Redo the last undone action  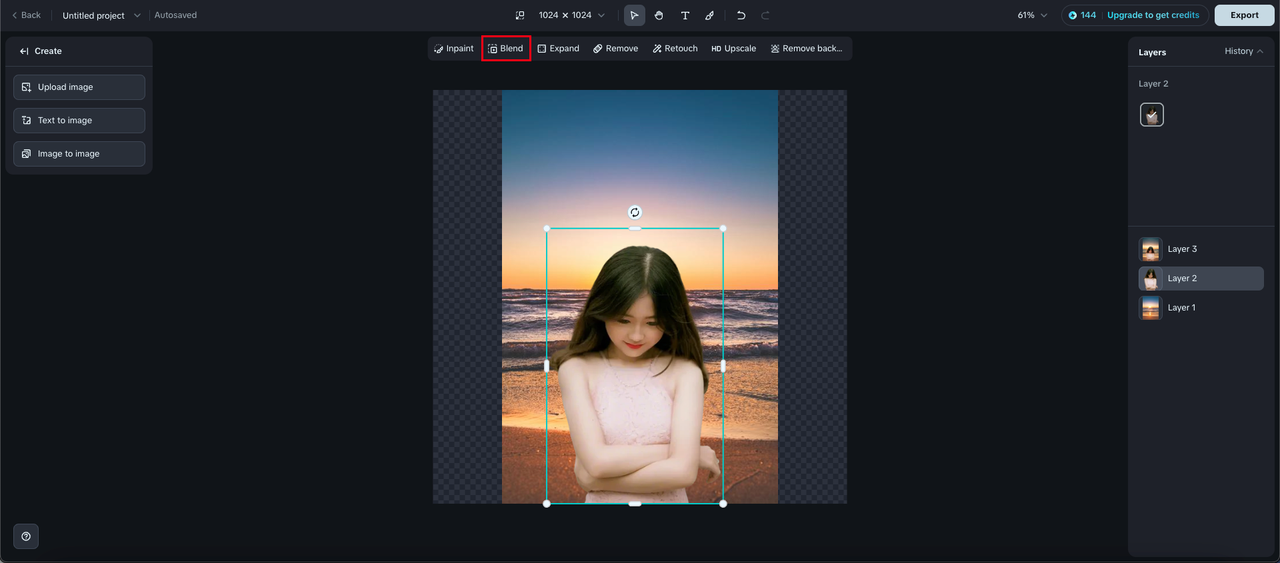pos(766,15)
